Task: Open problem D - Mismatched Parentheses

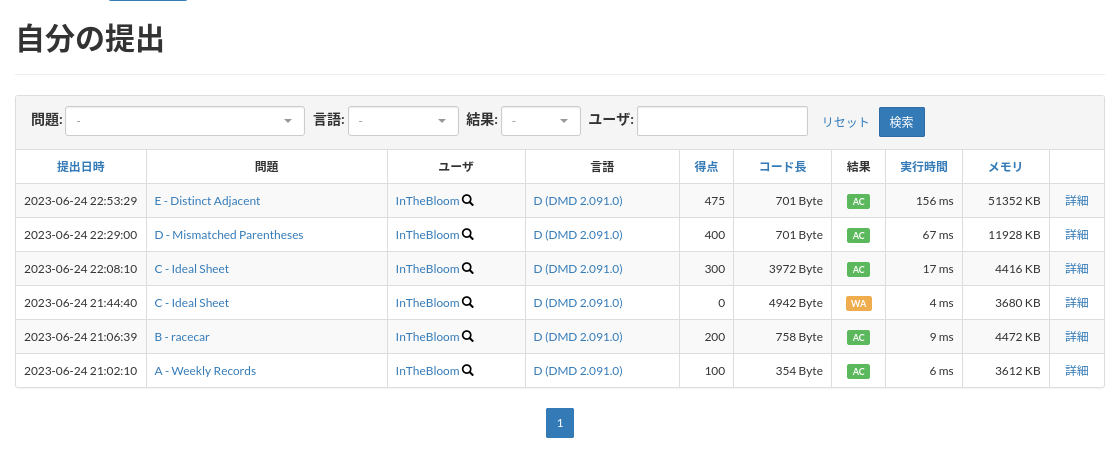Action: [x=229, y=234]
